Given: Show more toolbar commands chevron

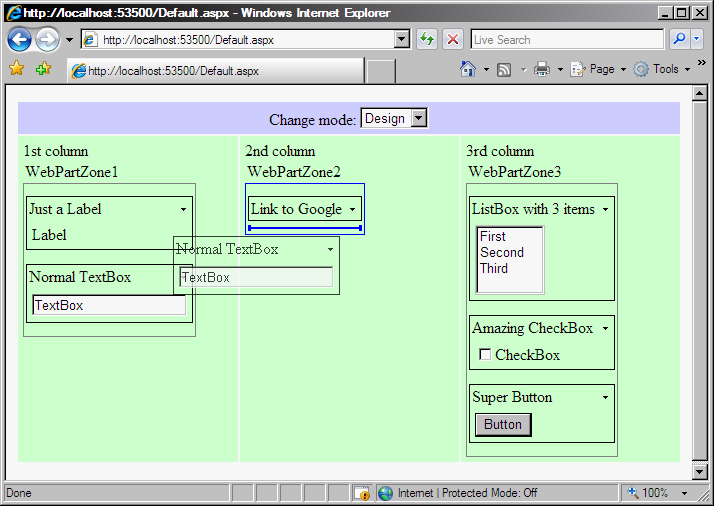Looking at the screenshot, I should [702, 62].
